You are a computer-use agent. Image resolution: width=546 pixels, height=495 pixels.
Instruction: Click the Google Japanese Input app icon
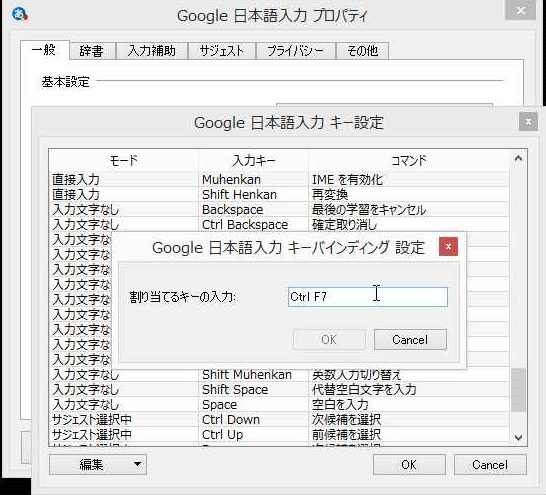pyautogui.click(x=20, y=15)
